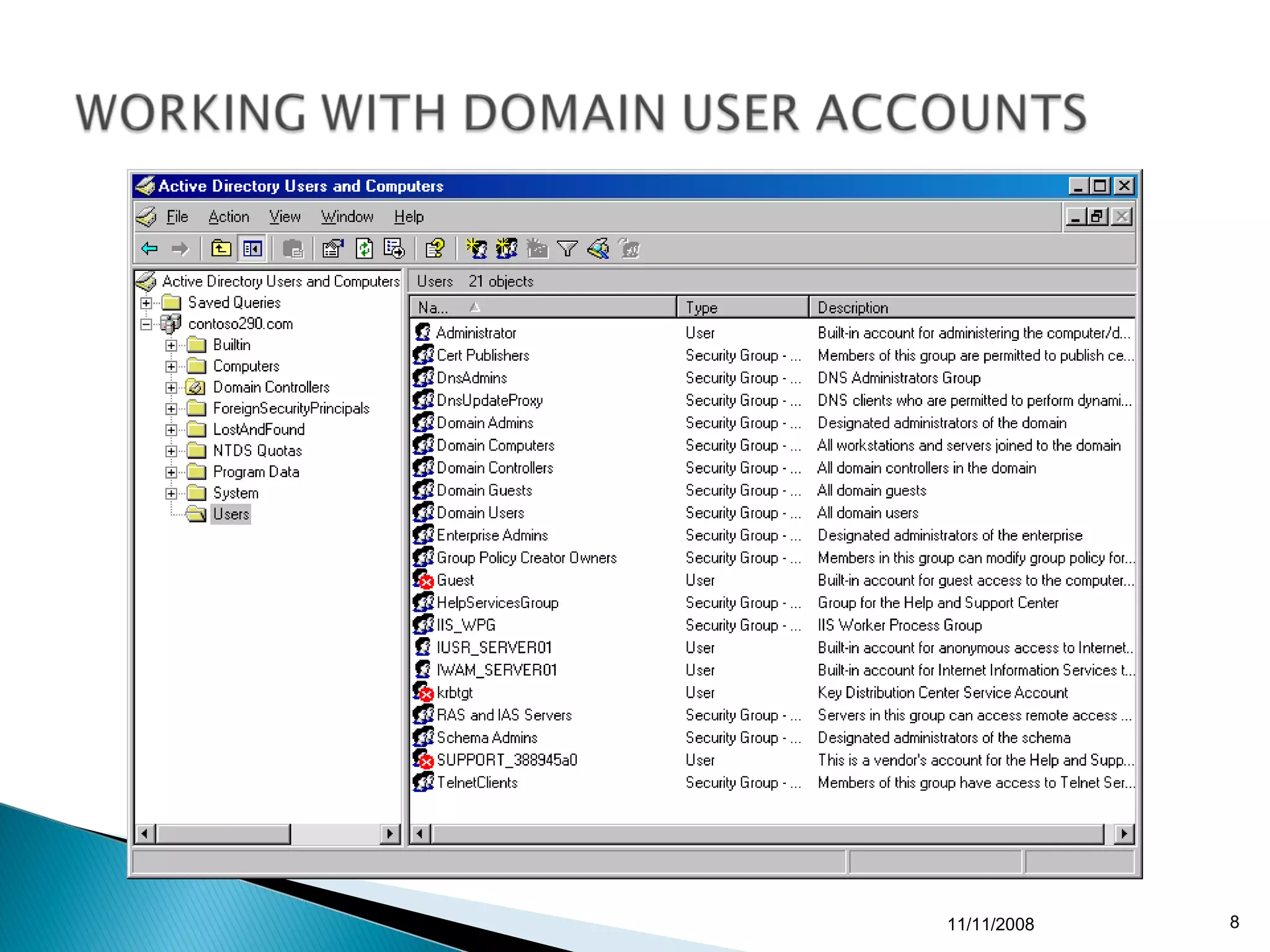The image size is (1270, 952).
Task: Open the Filter options funnel icon
Action: coord(567,249)
